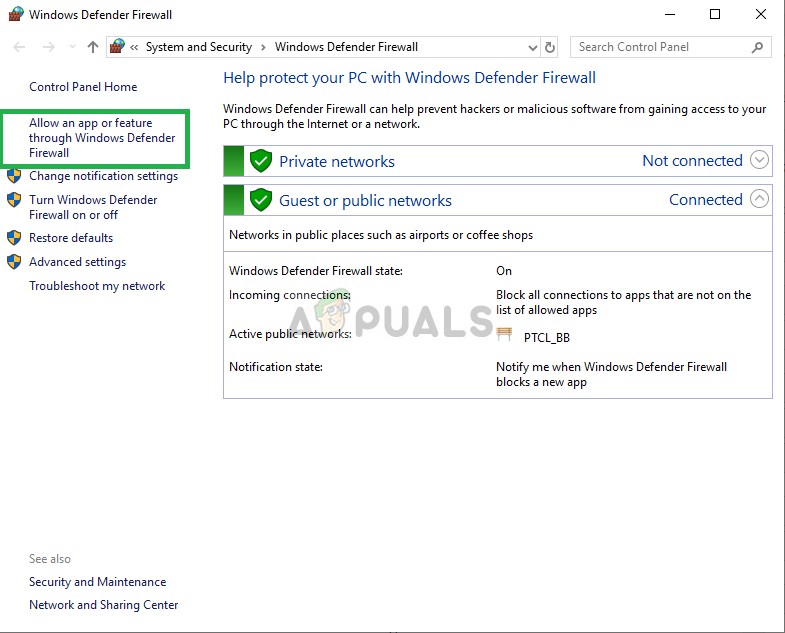Viewport: 785px width, 633px height.
Task: Click the firewall state value On
Action: click(504, 271)
